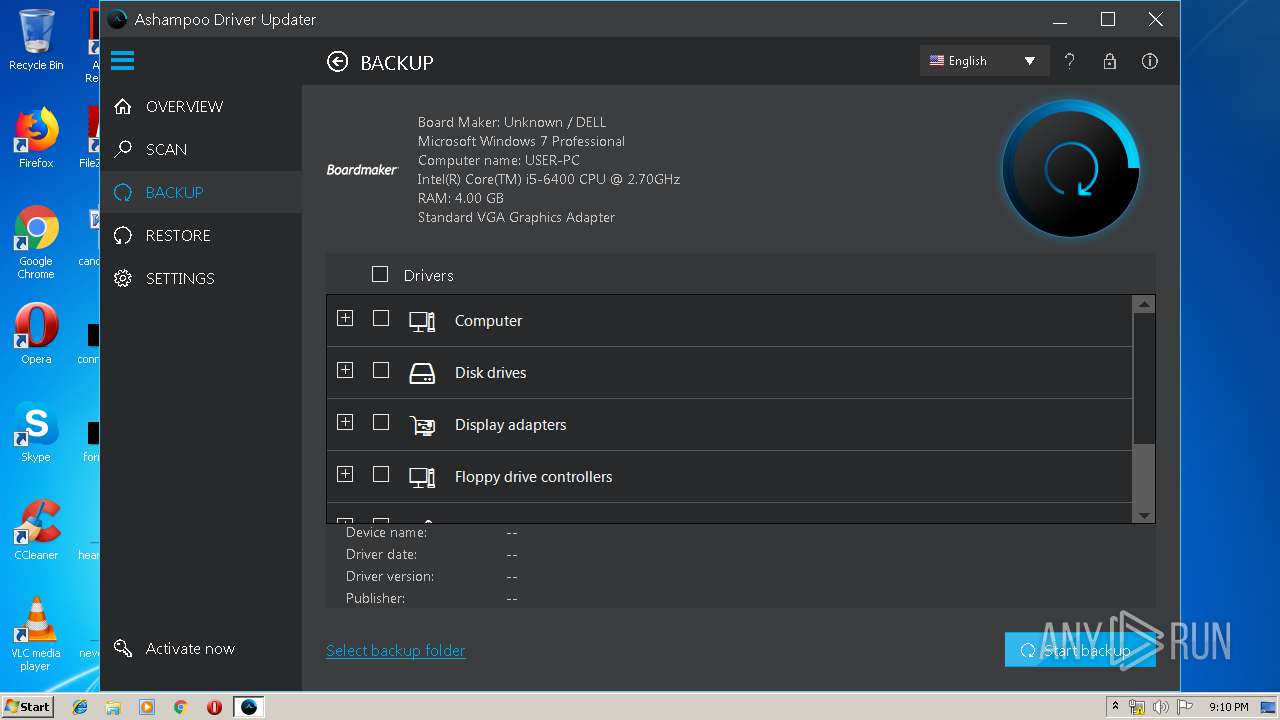Click the Disk drives category icon

point(422,373)
